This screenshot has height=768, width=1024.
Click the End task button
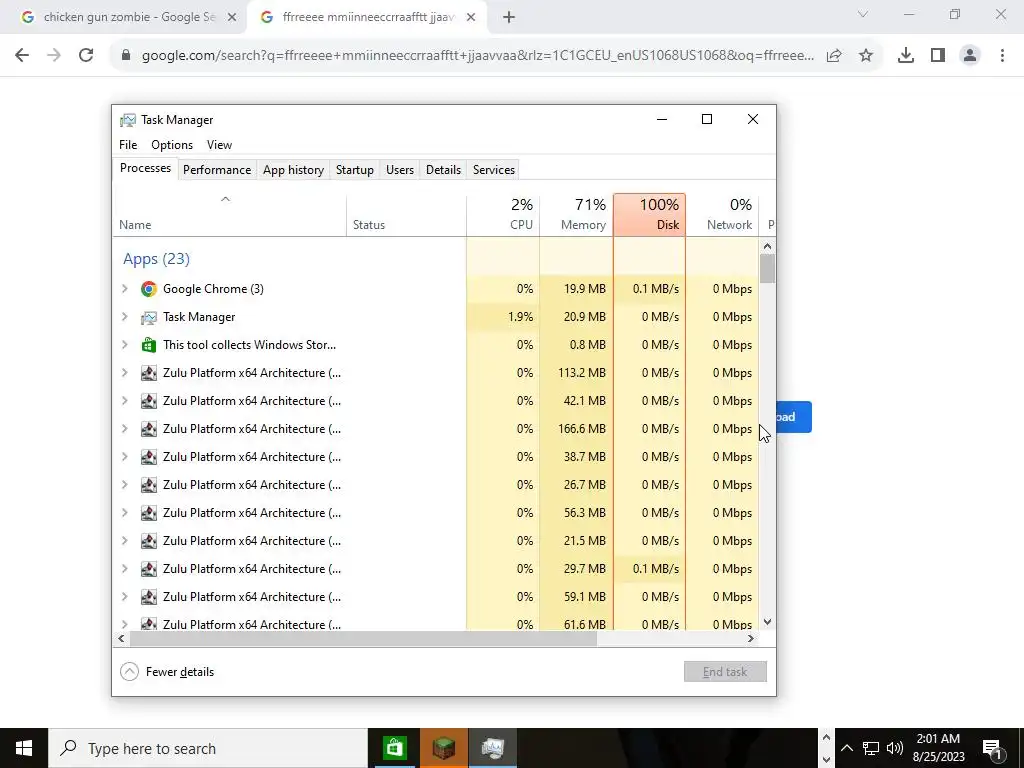[725, 672]
